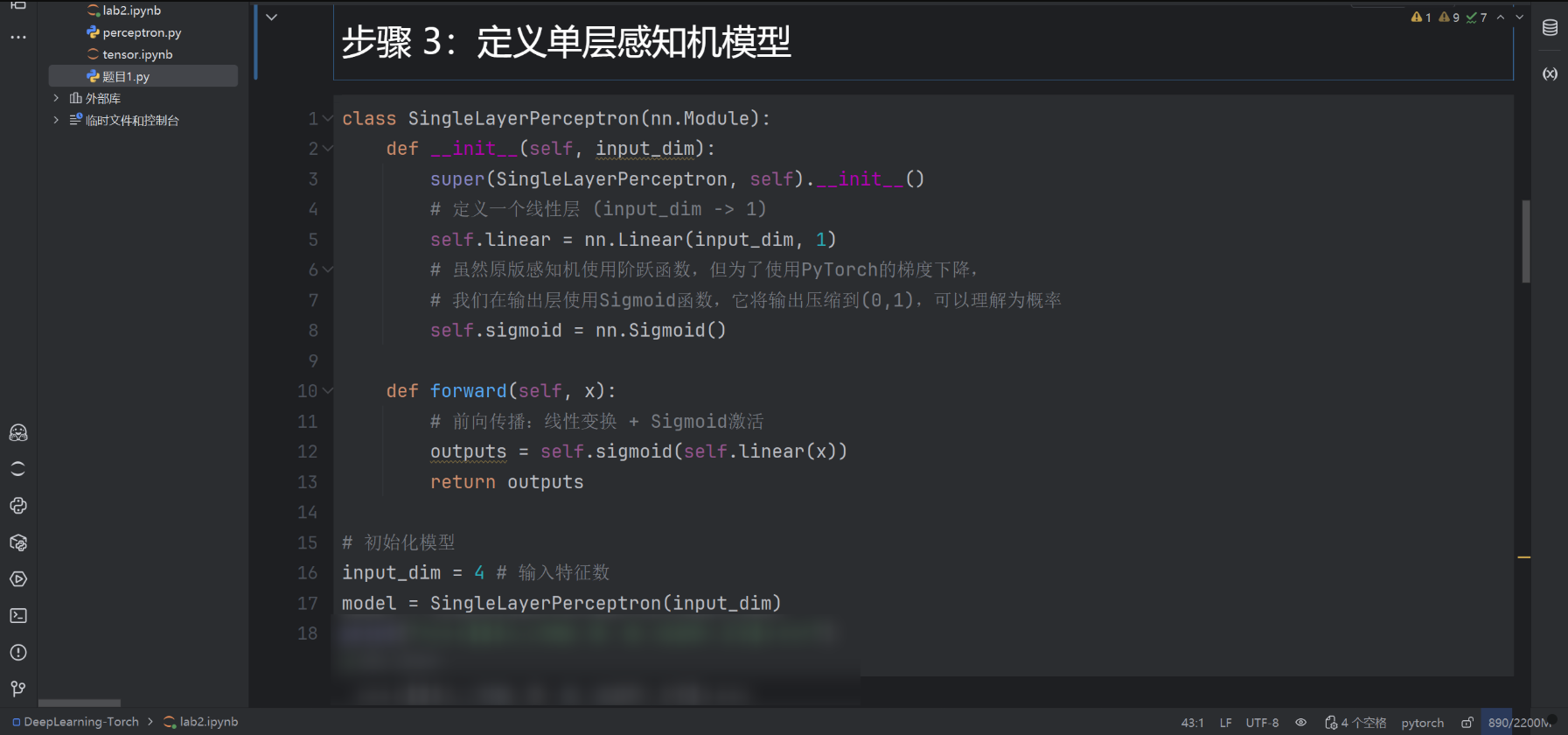This screenshot has height=735, width=1568.
Task: Open the Problems tool window
Action: (18, 653)
